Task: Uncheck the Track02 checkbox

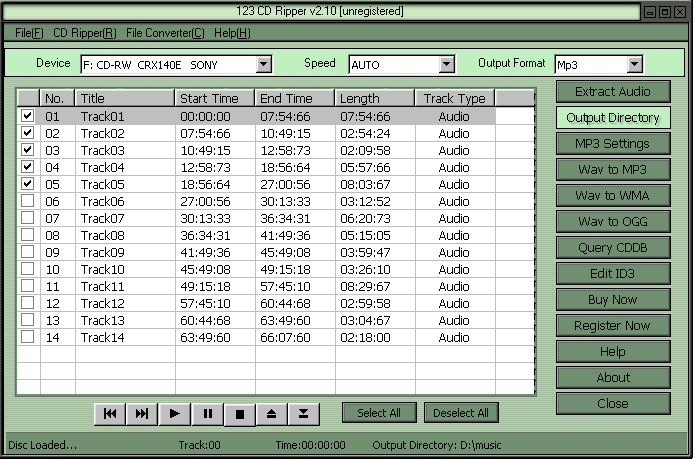Action: pos(27,133)
